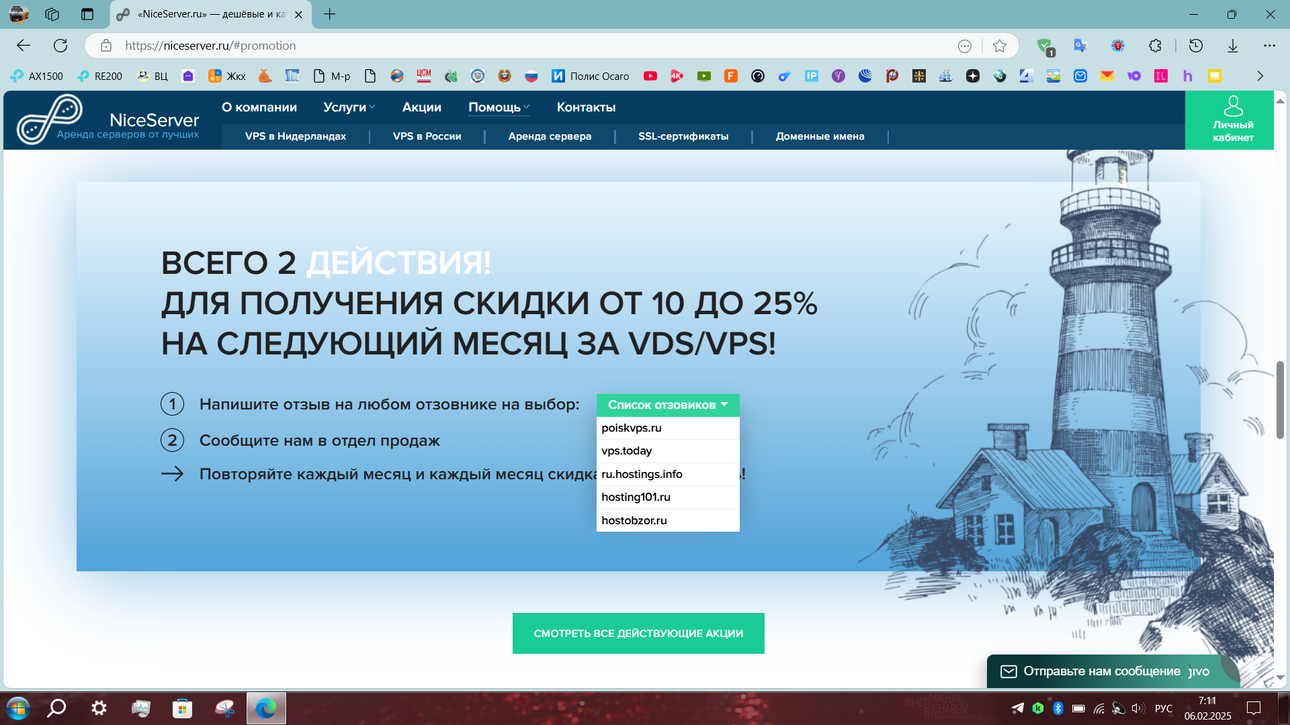Open the ВЦ bookmark

[x=153, y=76]
